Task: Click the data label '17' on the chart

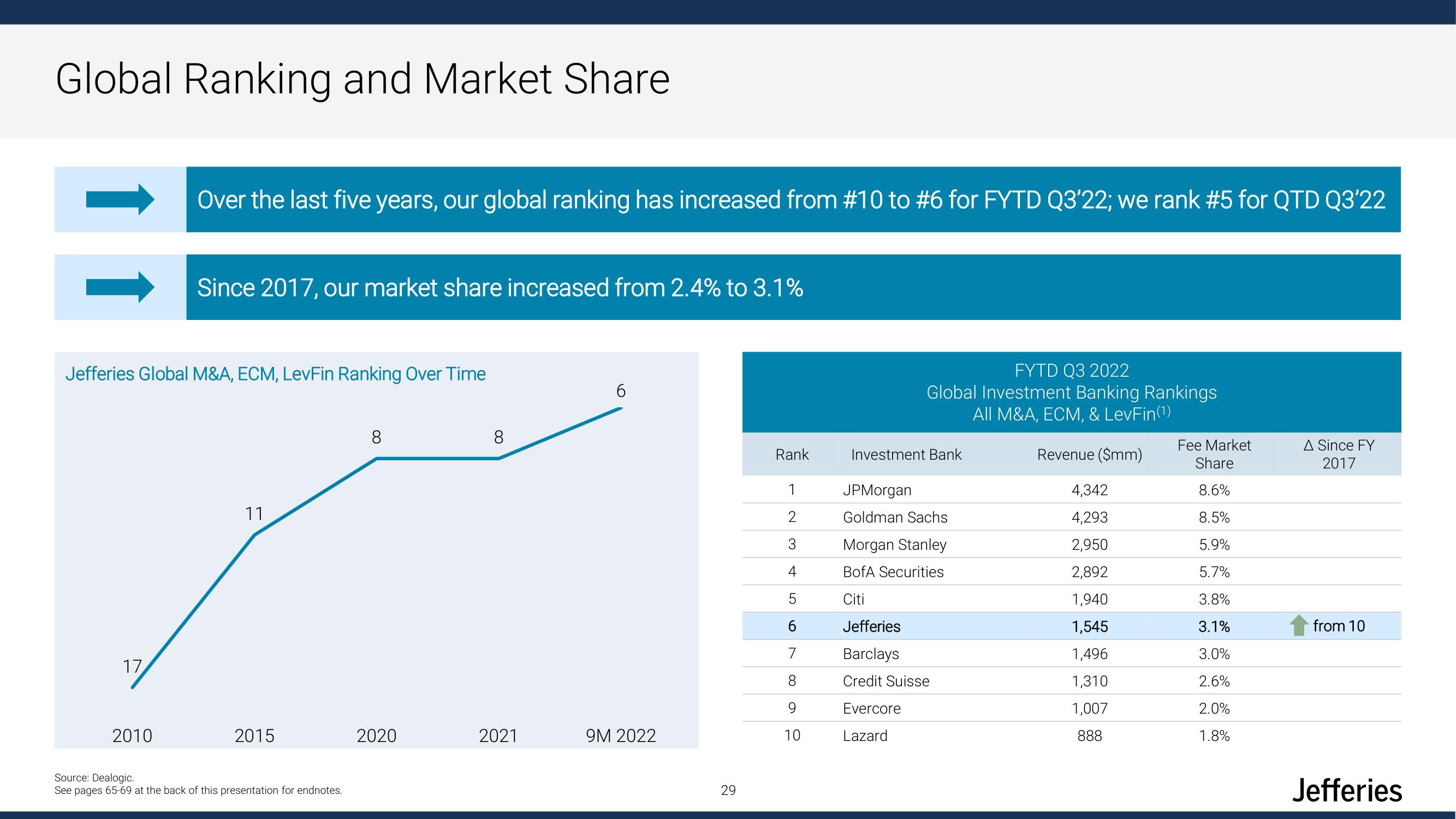Action: tap(132, 666)
